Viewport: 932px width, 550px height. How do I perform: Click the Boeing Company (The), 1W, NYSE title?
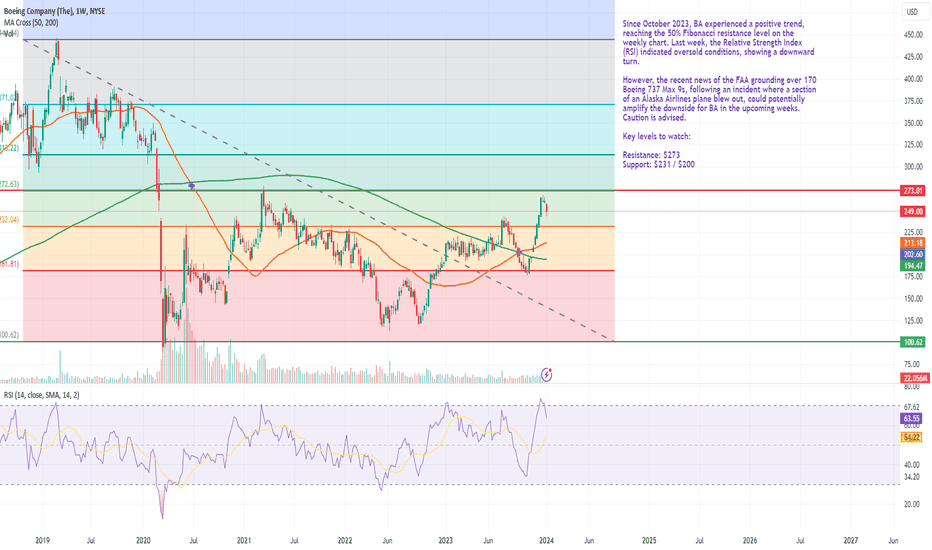coord(55,11)
